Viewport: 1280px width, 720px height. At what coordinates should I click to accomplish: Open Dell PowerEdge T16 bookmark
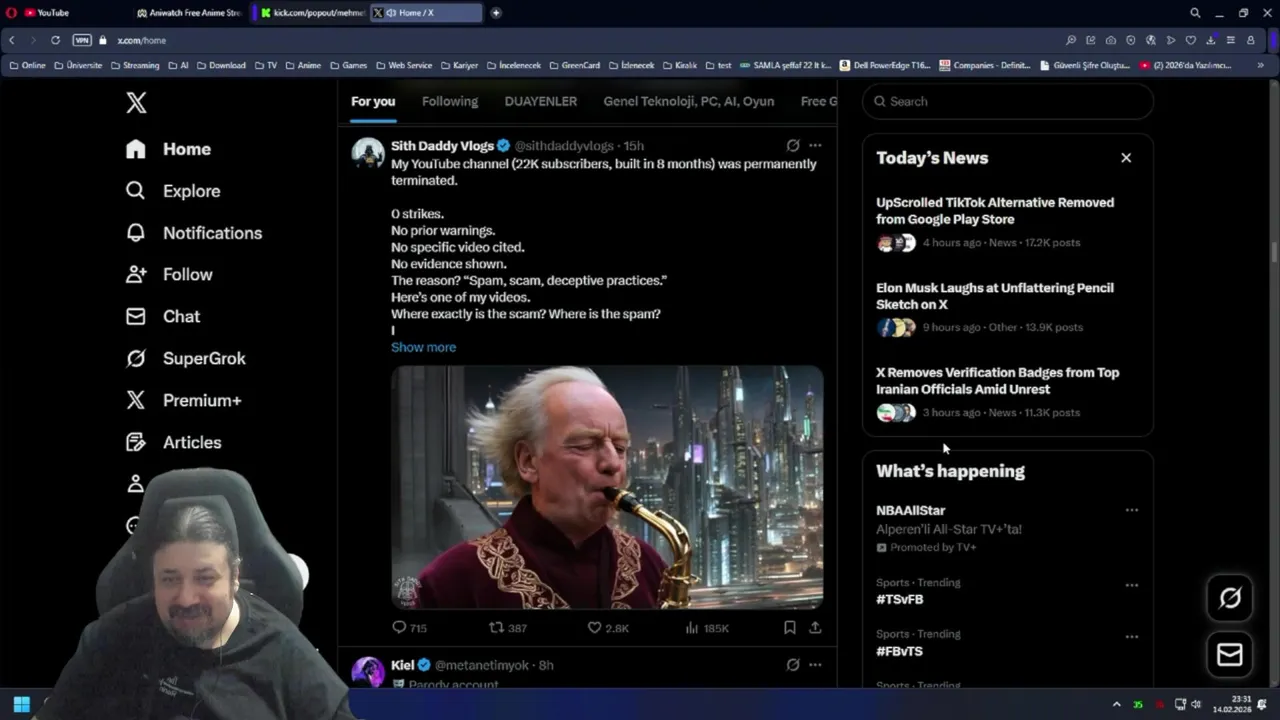pos(886,65)
